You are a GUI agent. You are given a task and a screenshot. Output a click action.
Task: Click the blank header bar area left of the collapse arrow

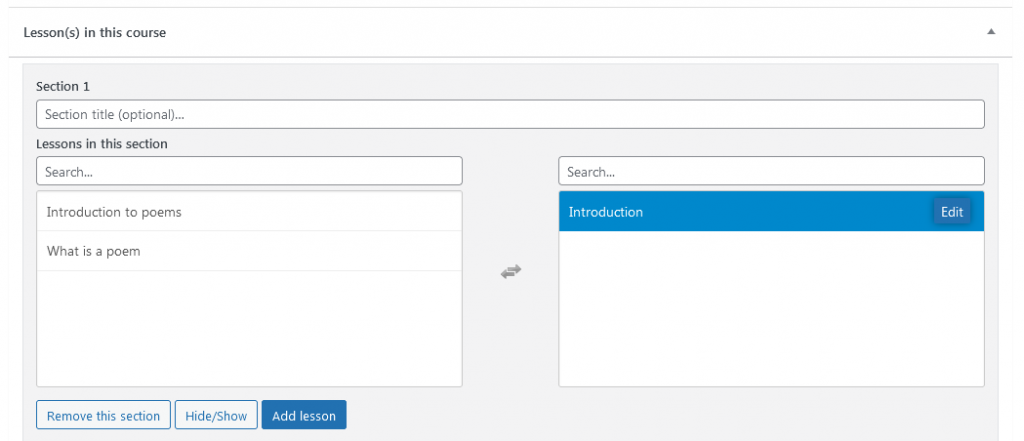point(600,32)
